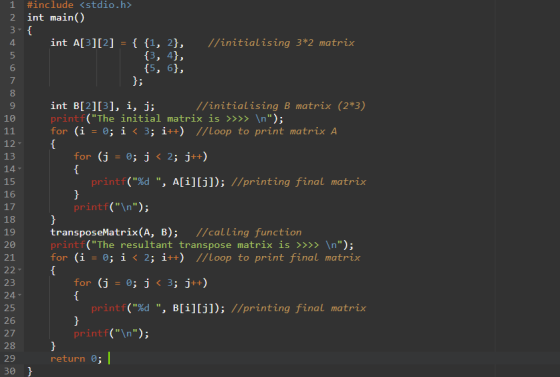Click line number 30 in the gutter
This screenshot has width=560, height=377.
(x=10, y=371)
